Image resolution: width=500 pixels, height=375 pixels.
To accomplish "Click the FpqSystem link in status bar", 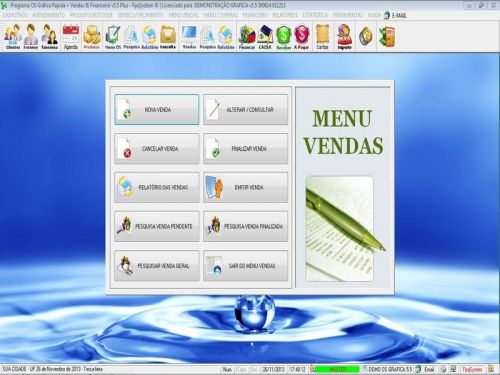I will pyautogui.click(x=473, y=369).
